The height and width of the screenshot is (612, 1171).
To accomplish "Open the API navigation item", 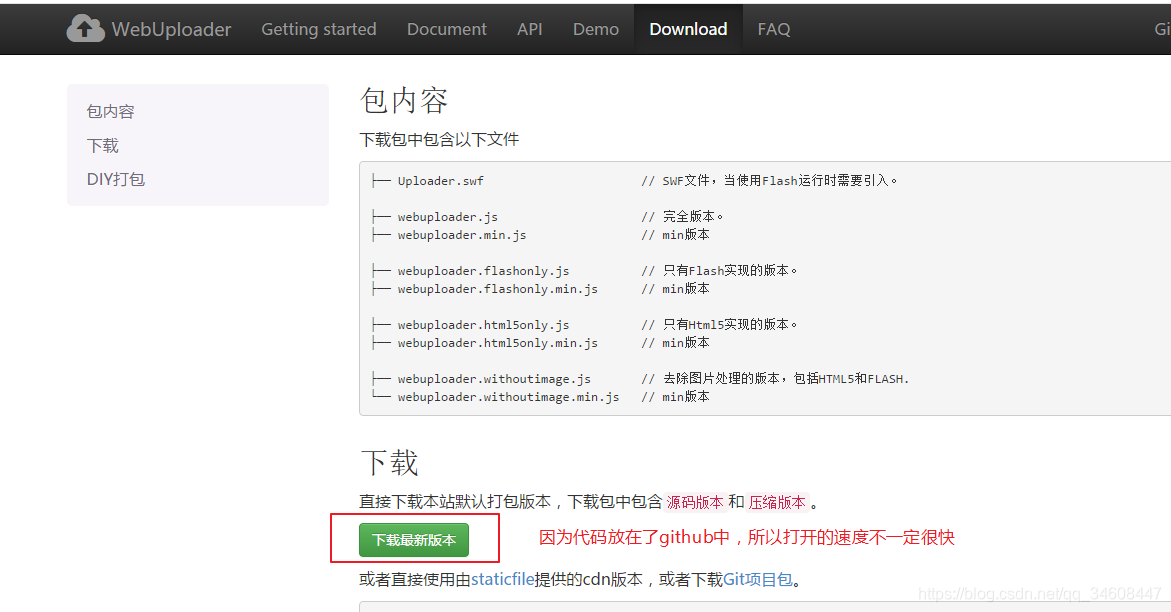I will [529, 29].
